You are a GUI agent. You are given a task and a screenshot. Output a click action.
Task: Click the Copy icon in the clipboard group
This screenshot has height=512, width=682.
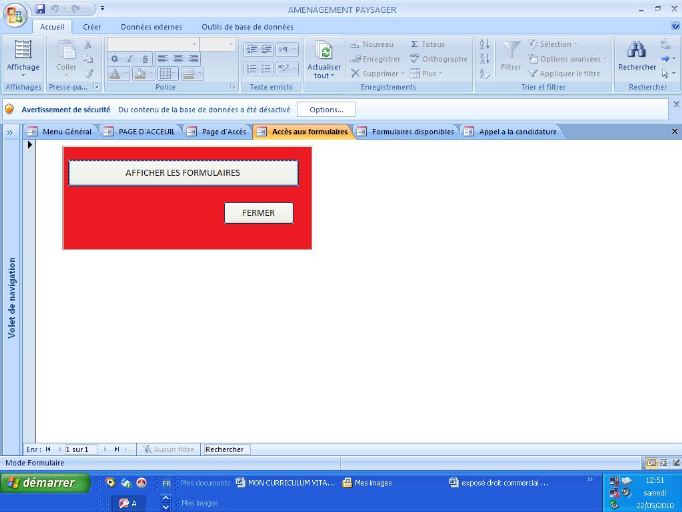(88, 59)
